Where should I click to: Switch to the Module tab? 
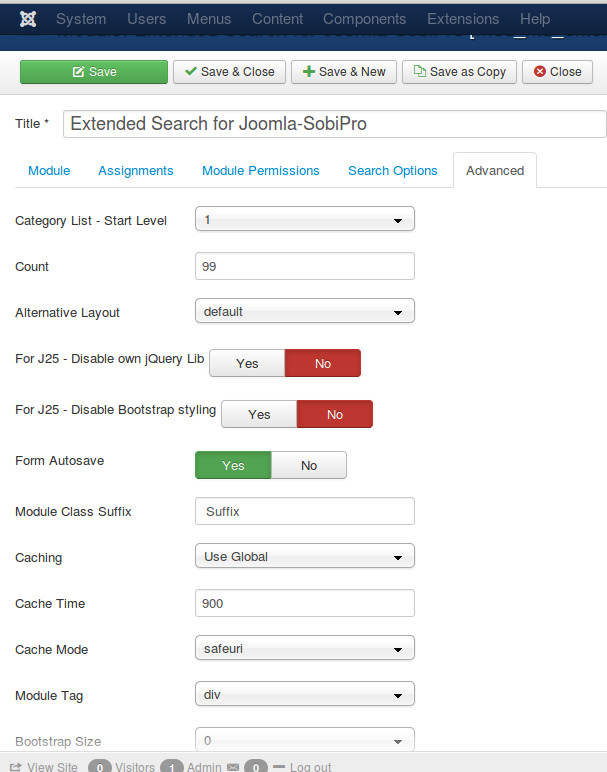(x=49, y=170)
